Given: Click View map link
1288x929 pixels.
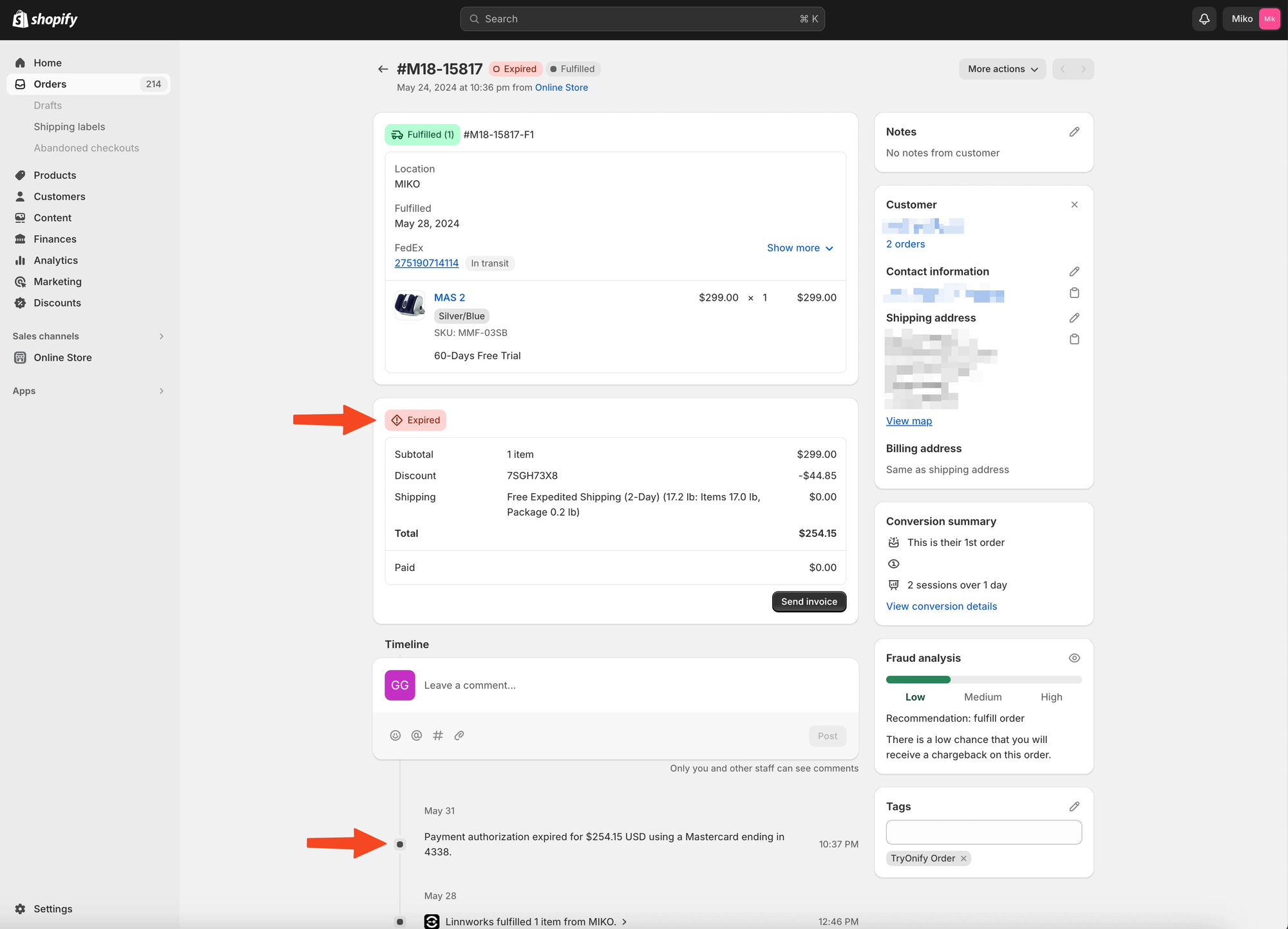Looking at the screenshot, I should point(909,421).
